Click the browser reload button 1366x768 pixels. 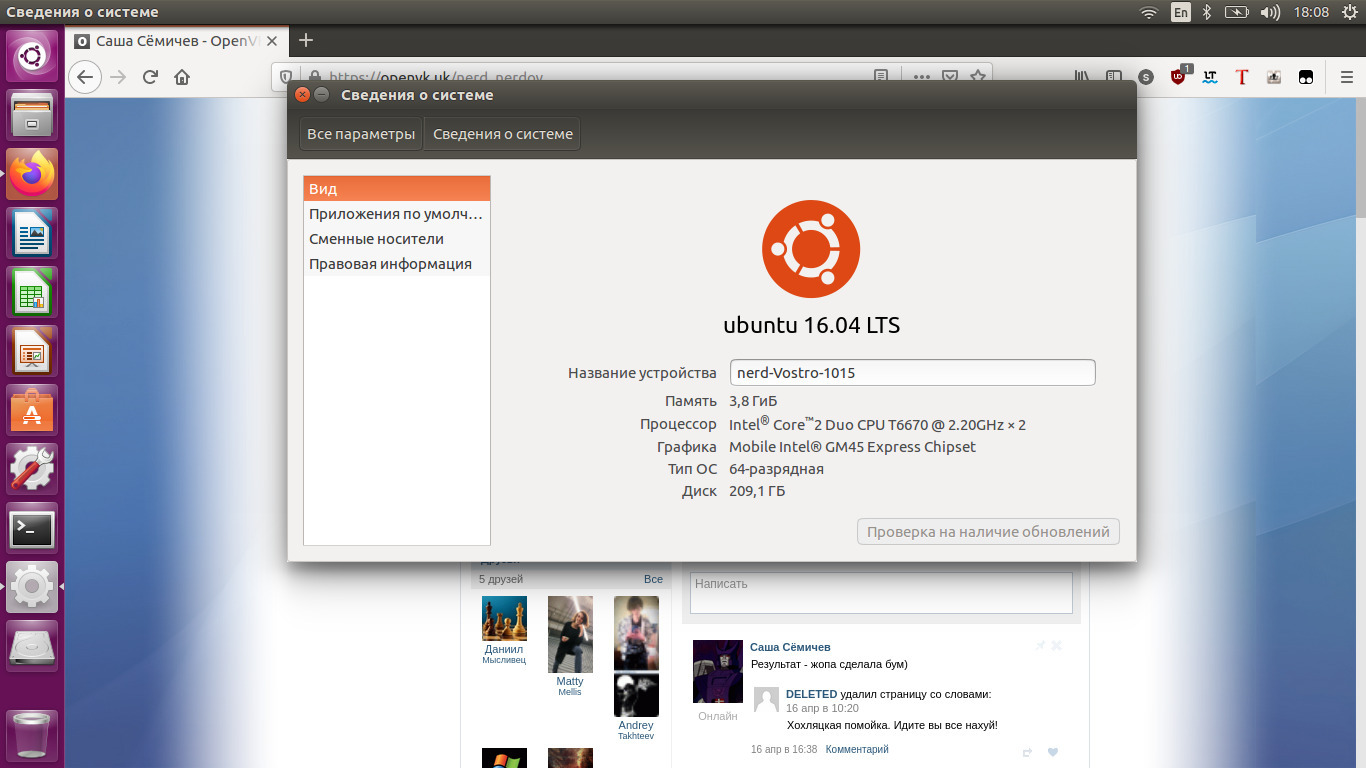point(150,77)
